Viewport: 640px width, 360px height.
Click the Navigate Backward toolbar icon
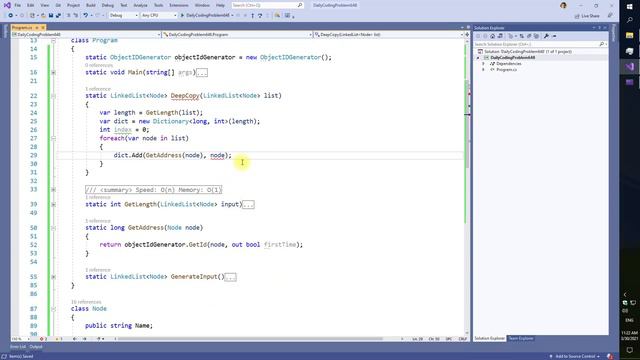pyautogui.click(x=11, y=16)
